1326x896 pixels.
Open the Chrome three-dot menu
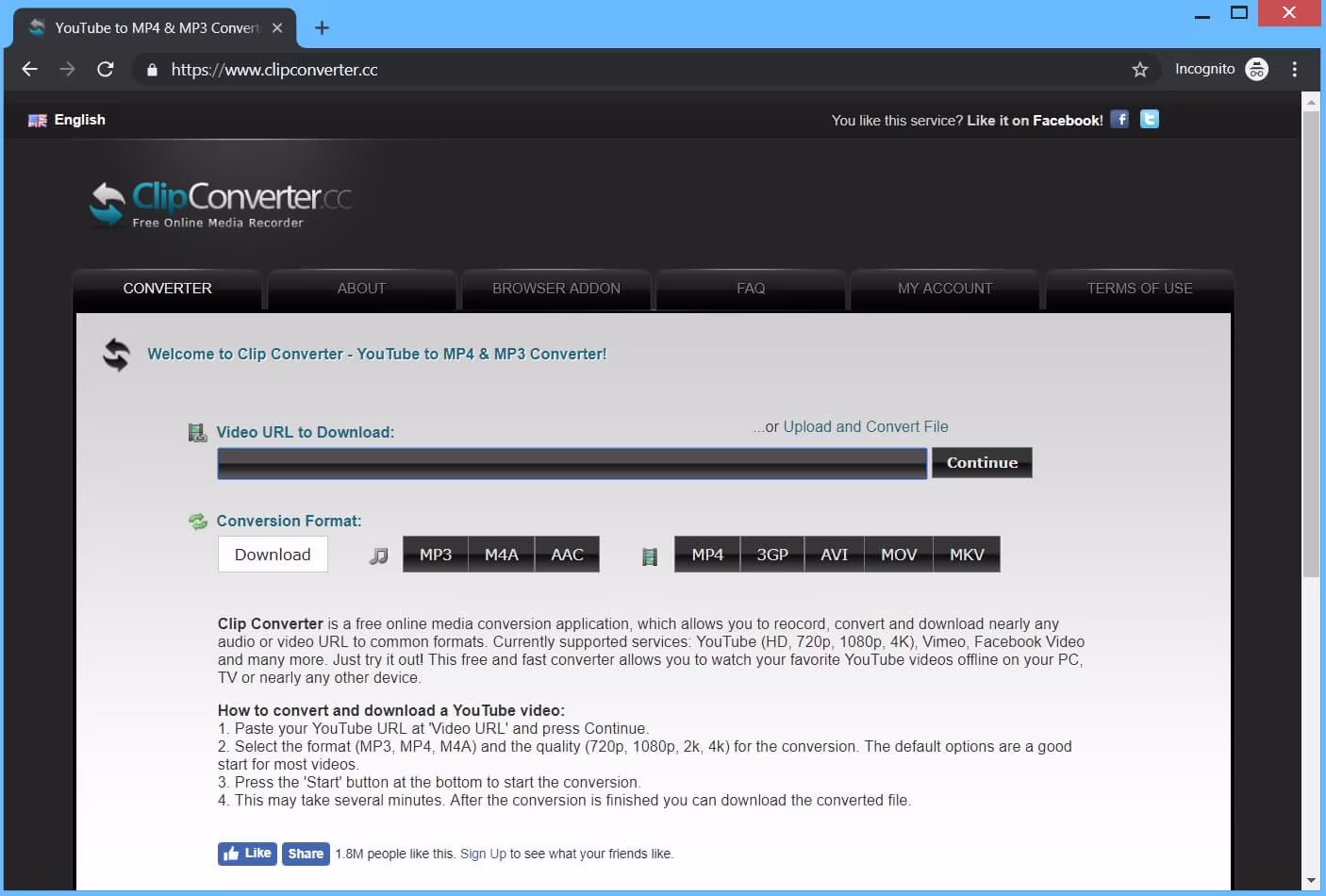(1295, 69)
